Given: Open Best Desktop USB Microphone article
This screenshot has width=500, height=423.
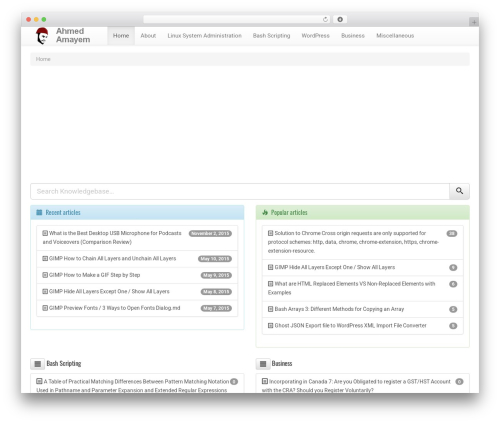Looking at the screenshot, I should pos(112,237).
